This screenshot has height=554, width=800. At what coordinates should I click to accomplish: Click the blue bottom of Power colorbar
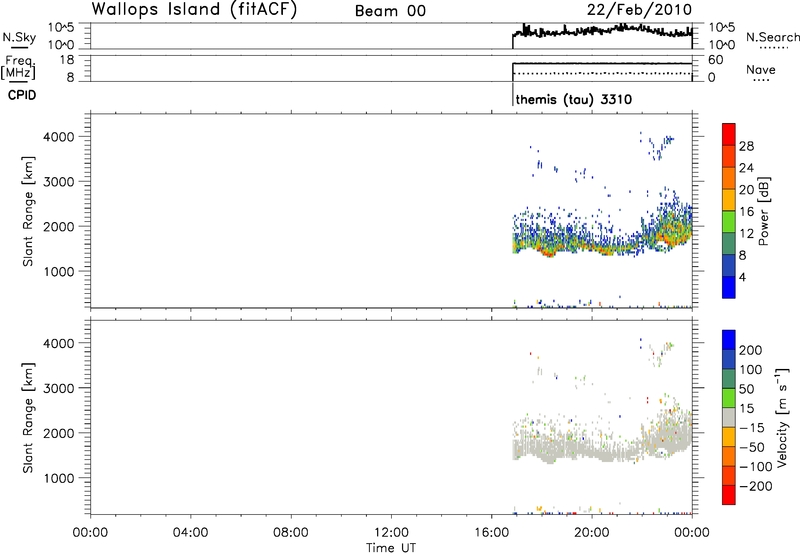click(729, 287)
